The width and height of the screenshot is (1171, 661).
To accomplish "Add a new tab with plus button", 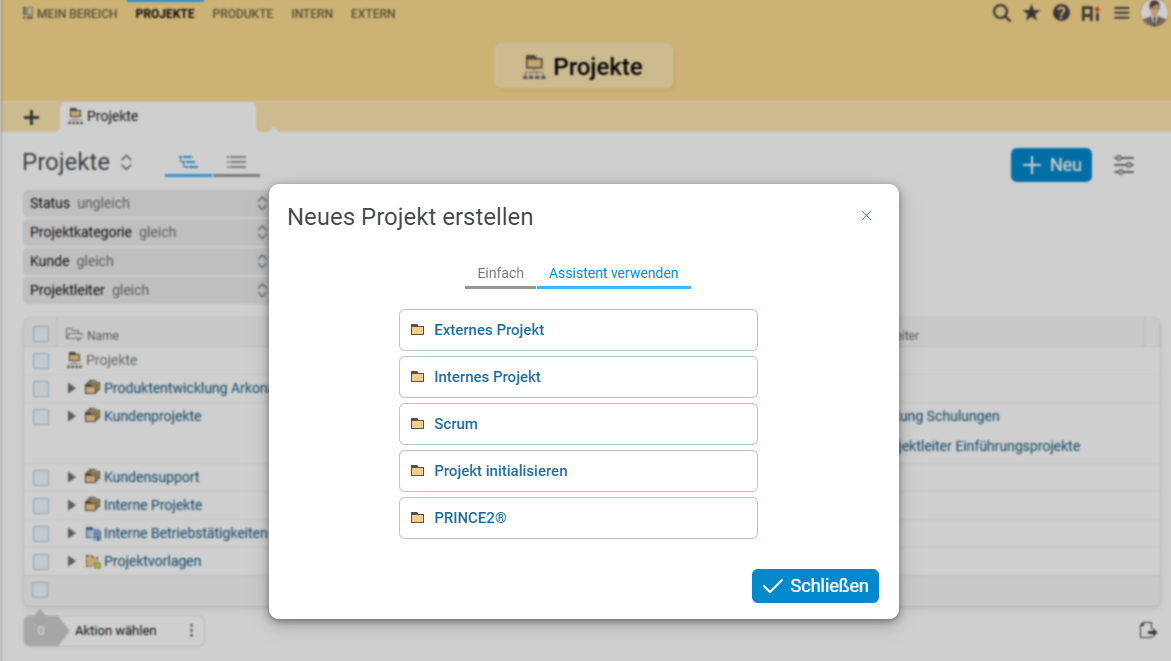I will [x=31, y=117].
